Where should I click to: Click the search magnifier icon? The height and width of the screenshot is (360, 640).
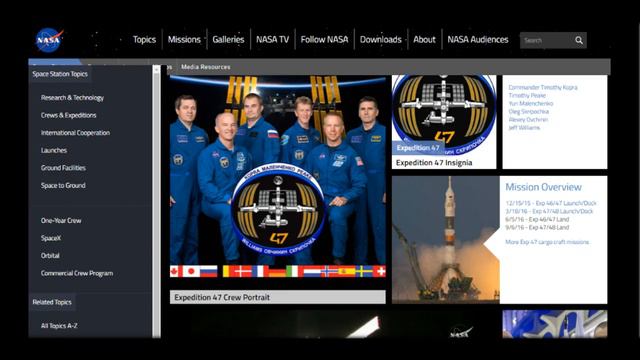pos(579,40)
